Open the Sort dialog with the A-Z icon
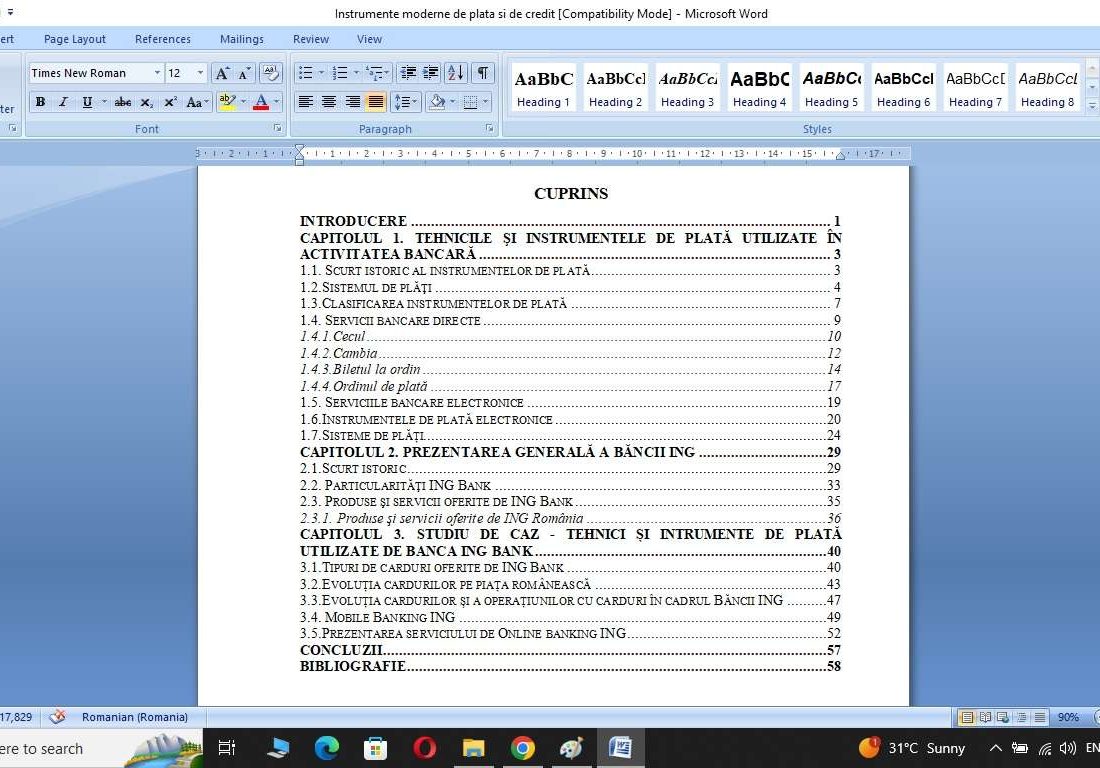 click(455, 73)
